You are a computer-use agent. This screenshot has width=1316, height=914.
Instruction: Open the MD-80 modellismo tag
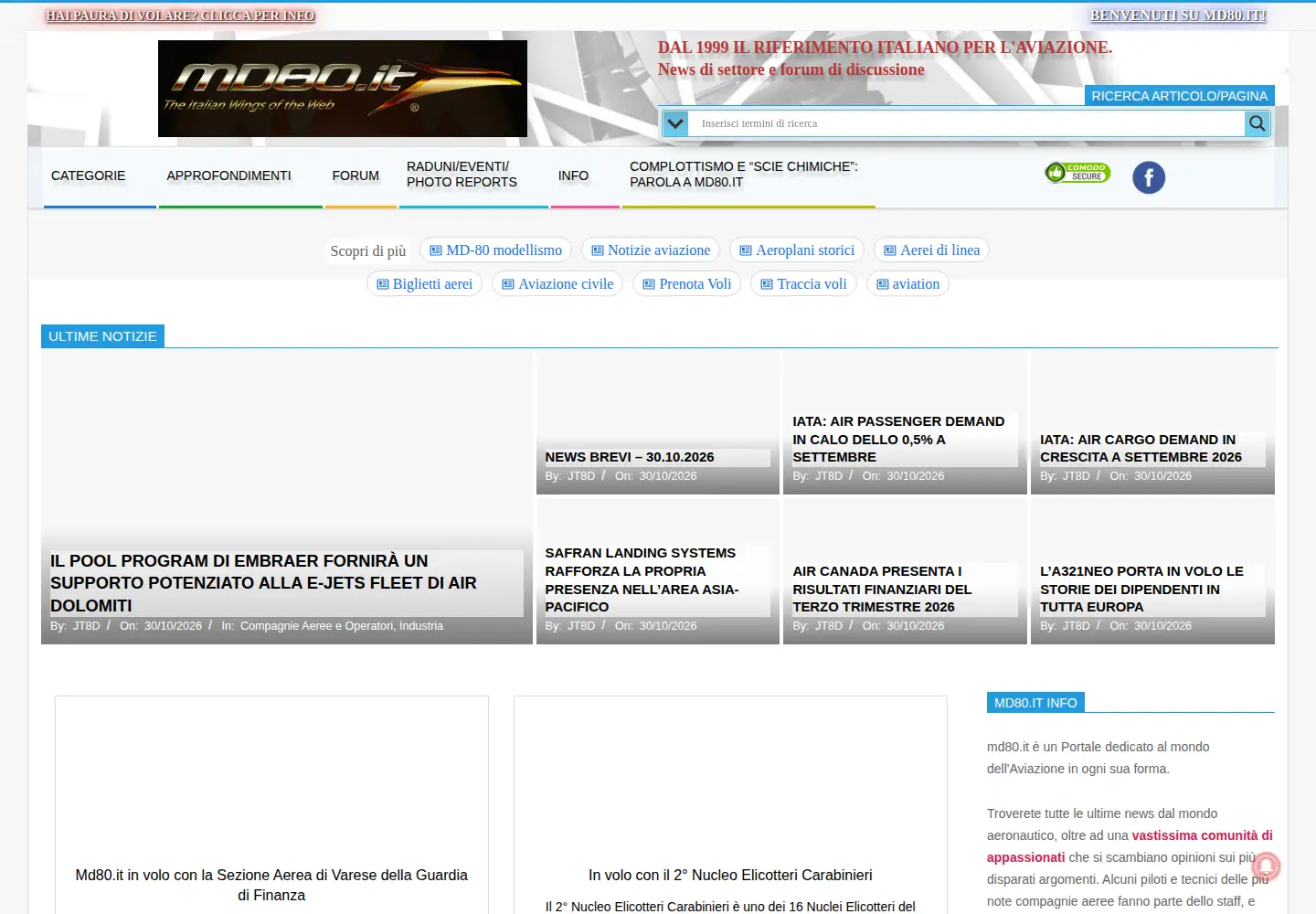pyautogui.click(x=495, y=250)
